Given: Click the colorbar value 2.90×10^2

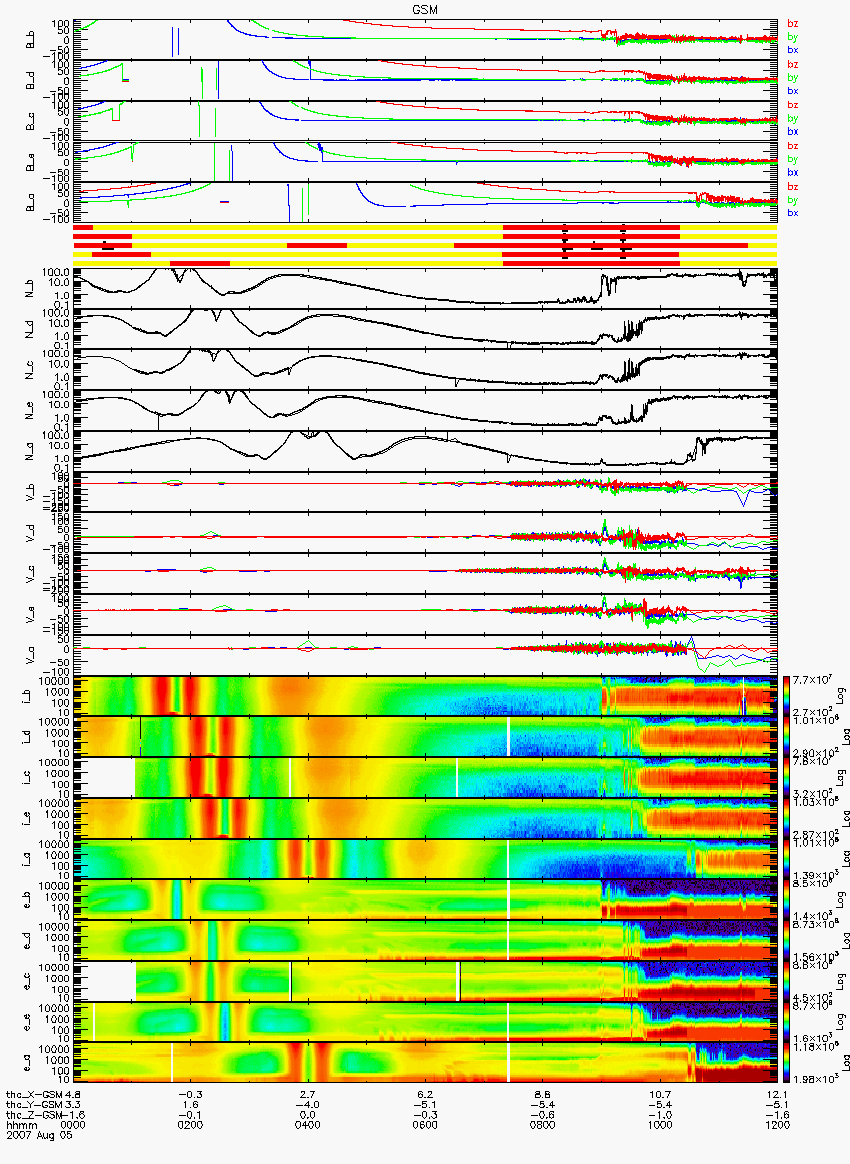Looking at the screenshot, I should click(814, 753).
